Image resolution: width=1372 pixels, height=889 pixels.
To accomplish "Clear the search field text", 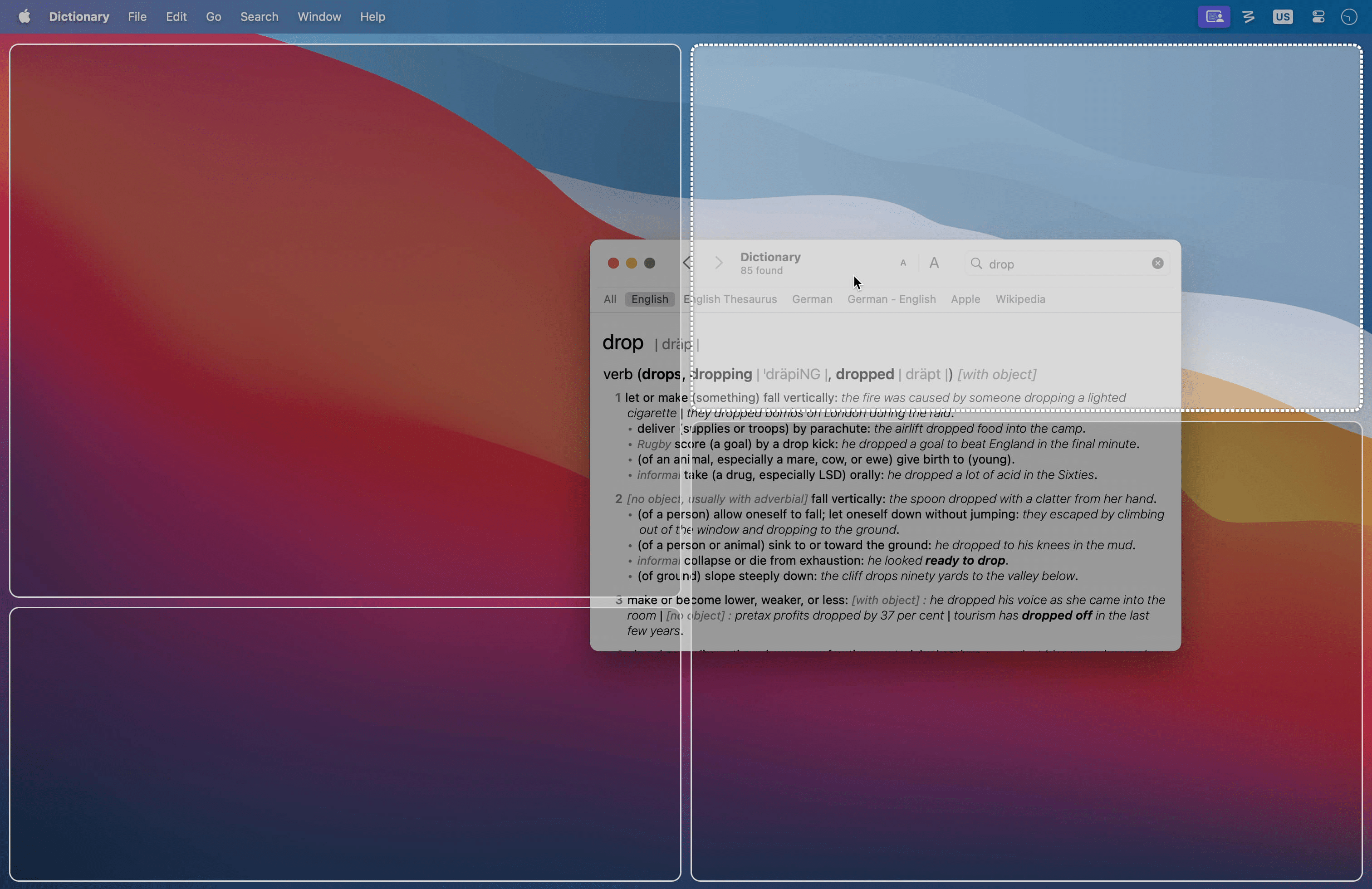I will tap(1157, 264).
